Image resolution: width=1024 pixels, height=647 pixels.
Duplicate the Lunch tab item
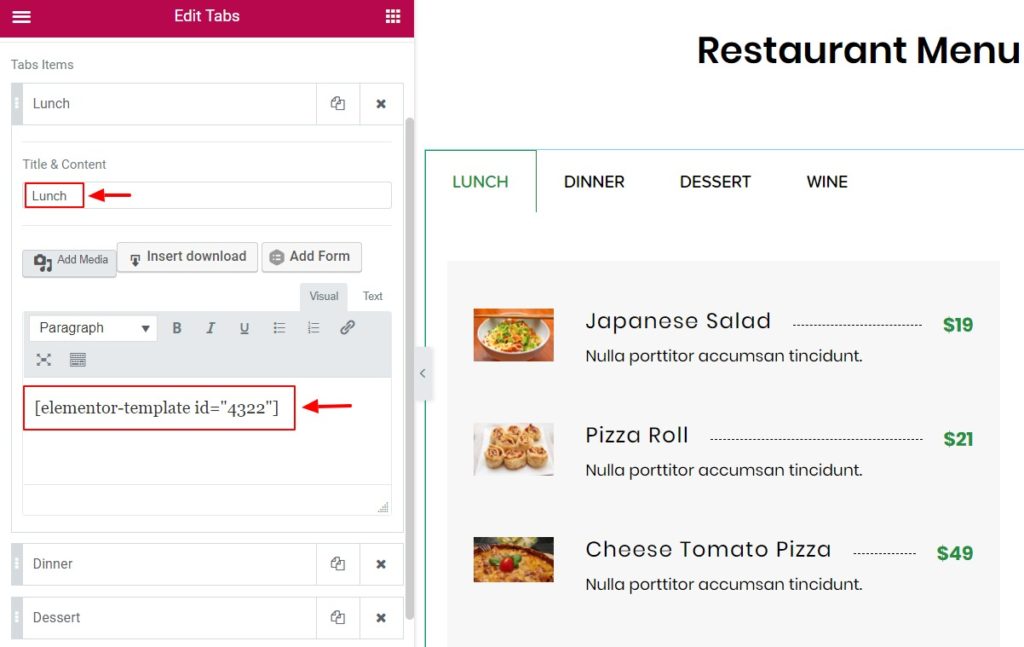coord(338,103)
